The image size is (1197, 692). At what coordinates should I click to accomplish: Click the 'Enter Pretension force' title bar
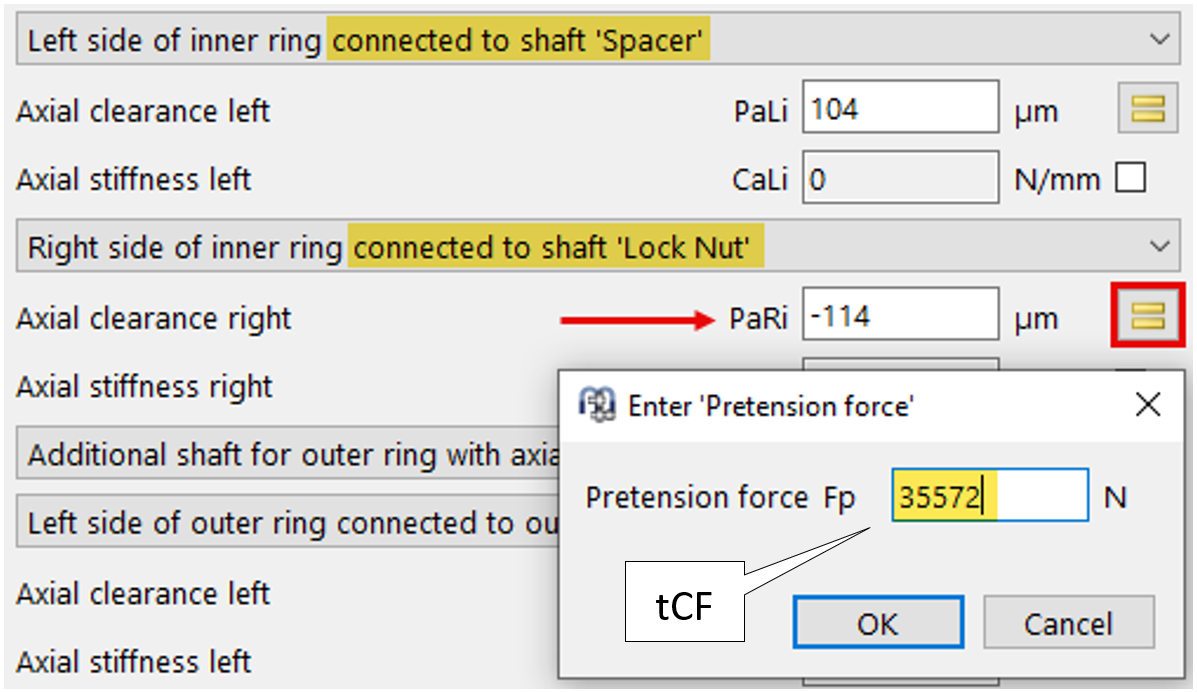coord(850,405)
